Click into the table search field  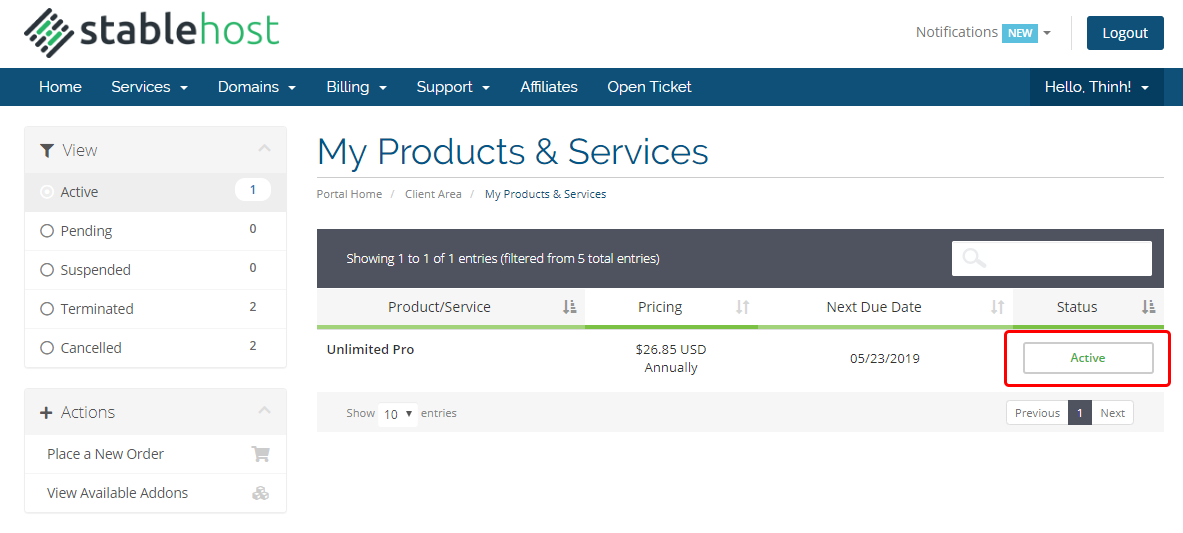(1052, 259)
